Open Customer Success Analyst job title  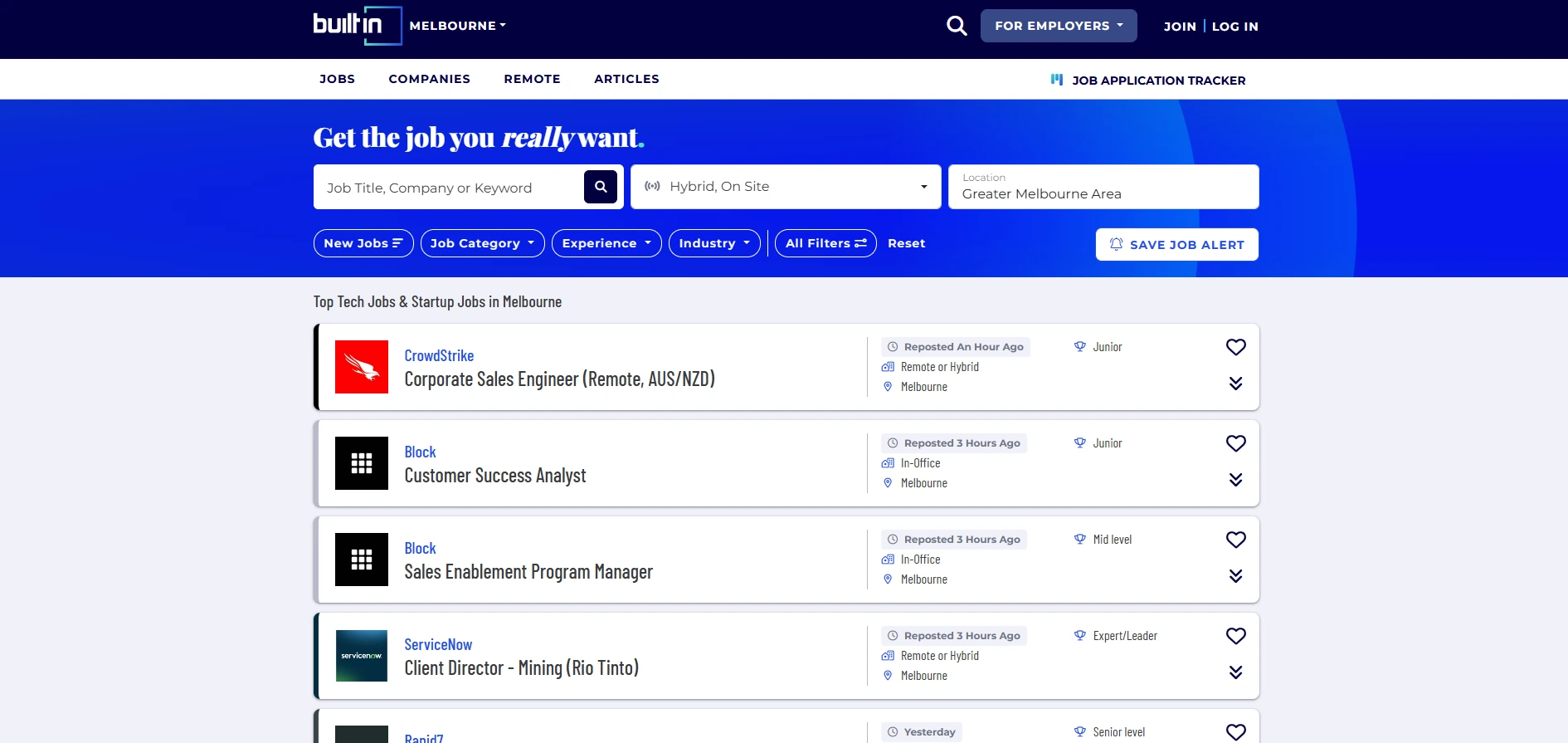tap(495, 476)
